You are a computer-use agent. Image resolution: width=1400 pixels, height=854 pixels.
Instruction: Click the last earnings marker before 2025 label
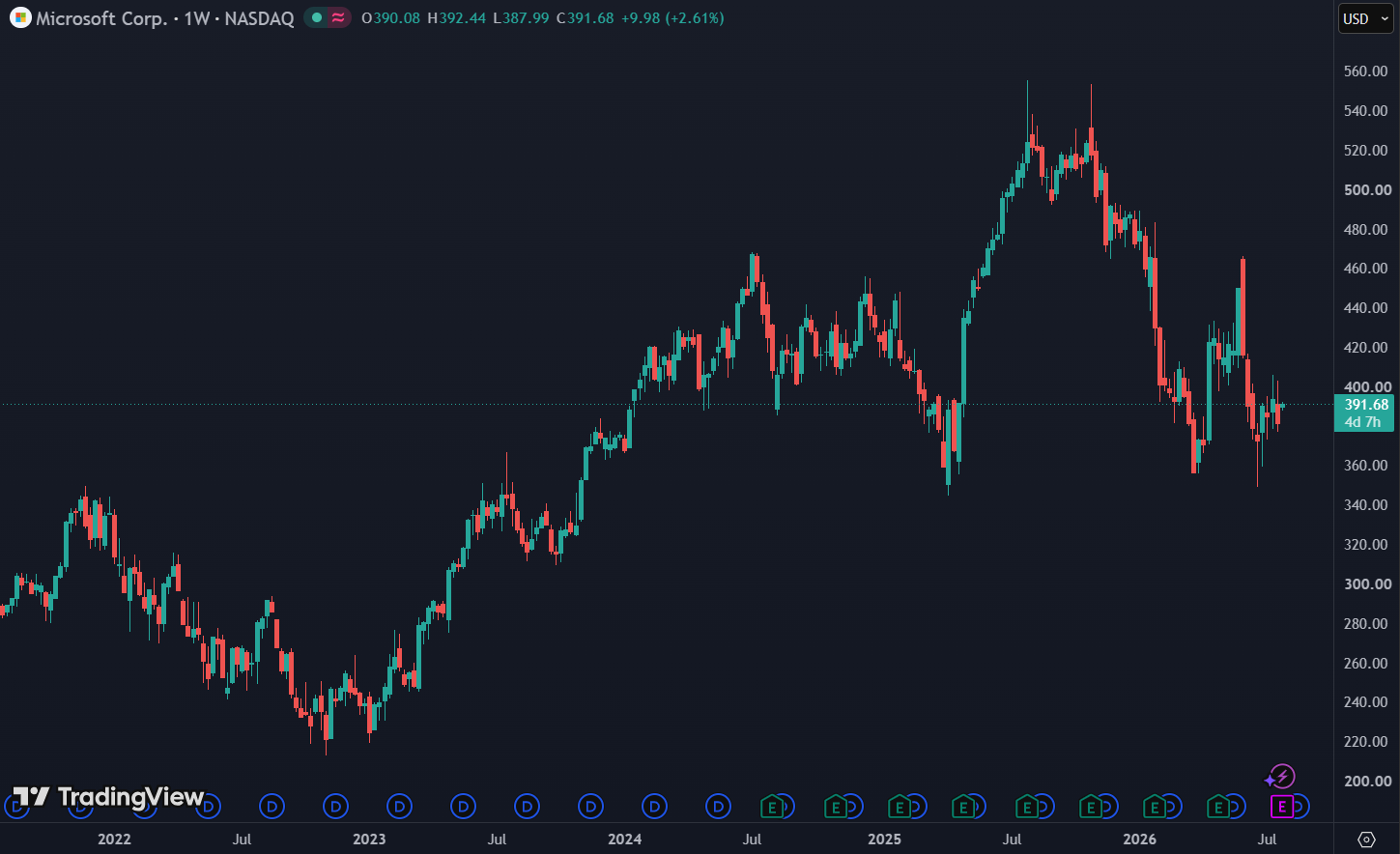click(836, 806)
